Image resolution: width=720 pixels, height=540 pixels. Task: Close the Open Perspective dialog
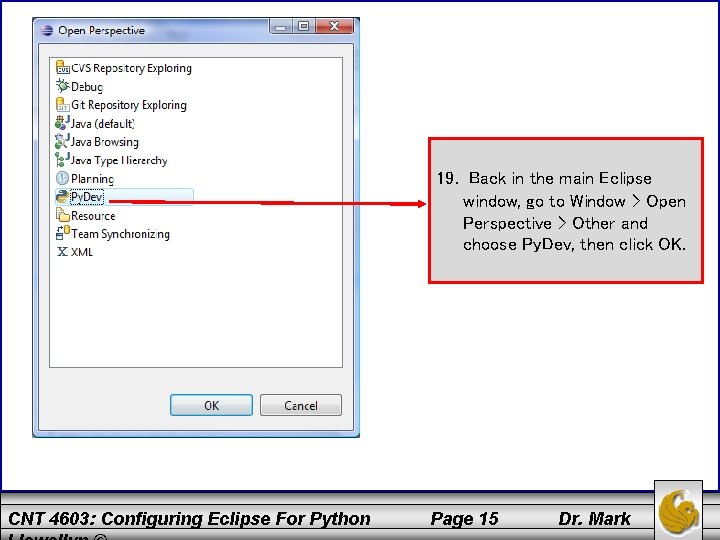click(334, 26)
